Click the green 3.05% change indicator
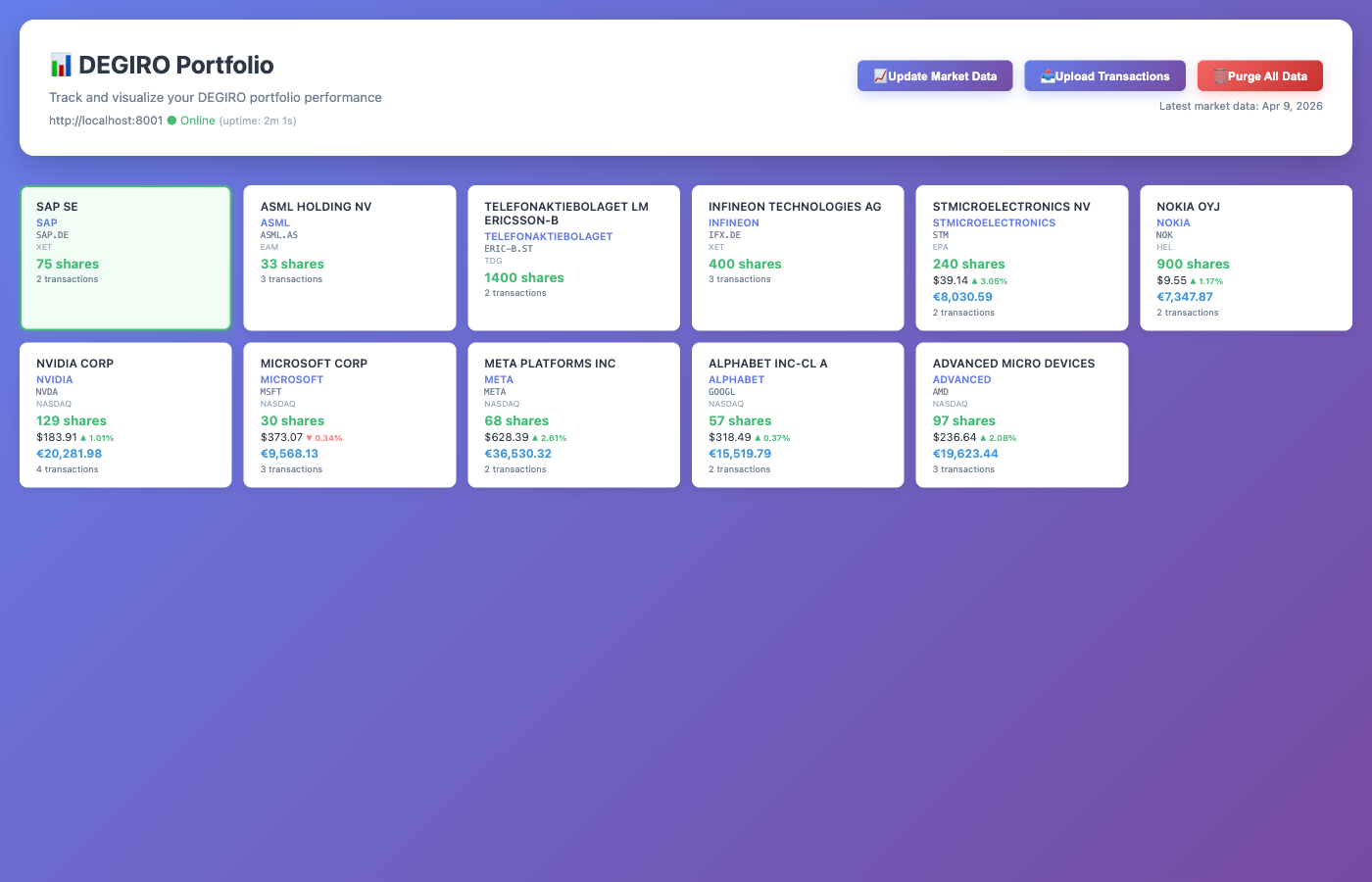Screen dimensions: 1372x882 (989, 281)
